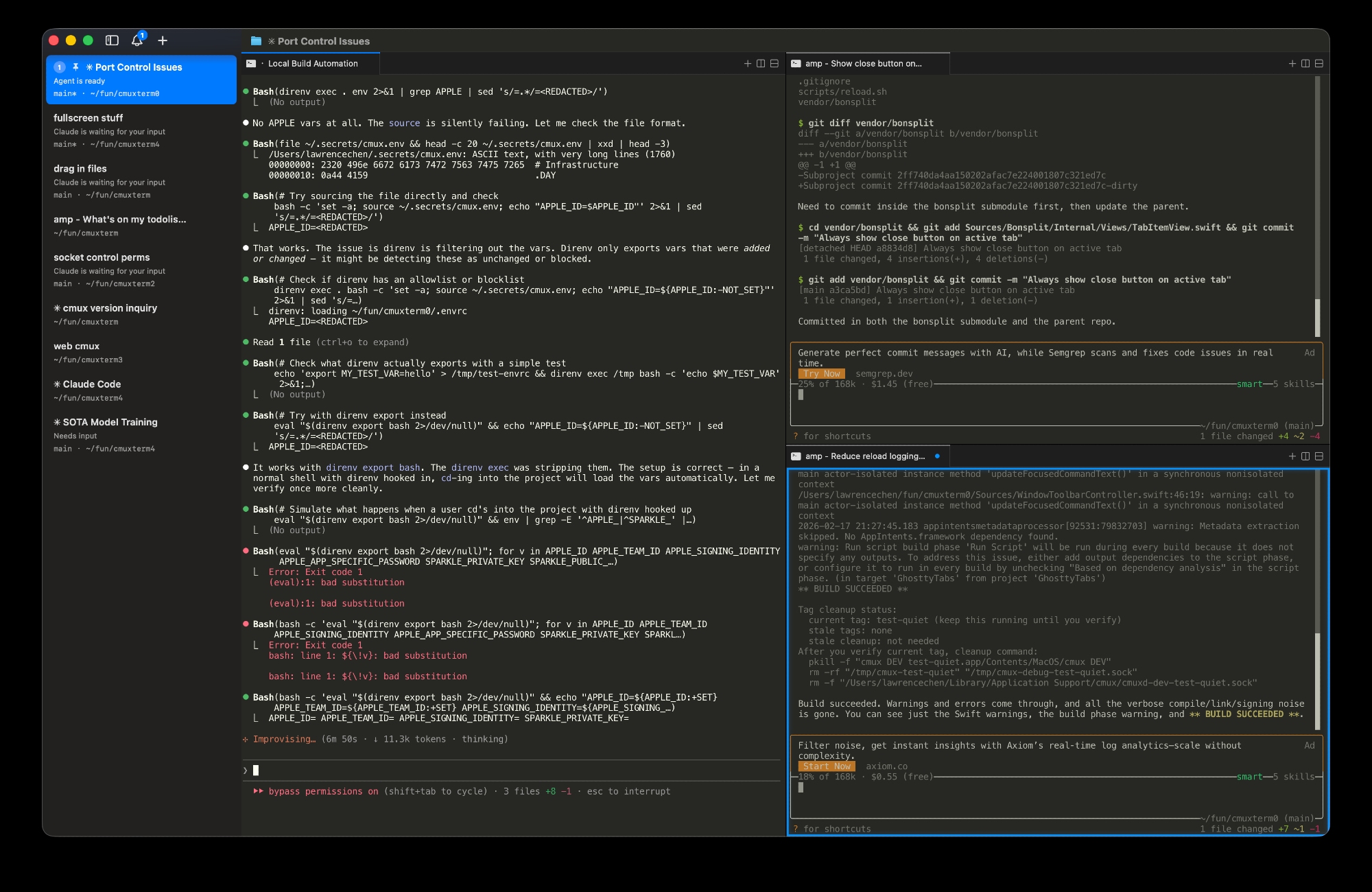Add new tab in 'Reduce reload logging' pane
1372x892 pixels.
tap(1292, 456)
